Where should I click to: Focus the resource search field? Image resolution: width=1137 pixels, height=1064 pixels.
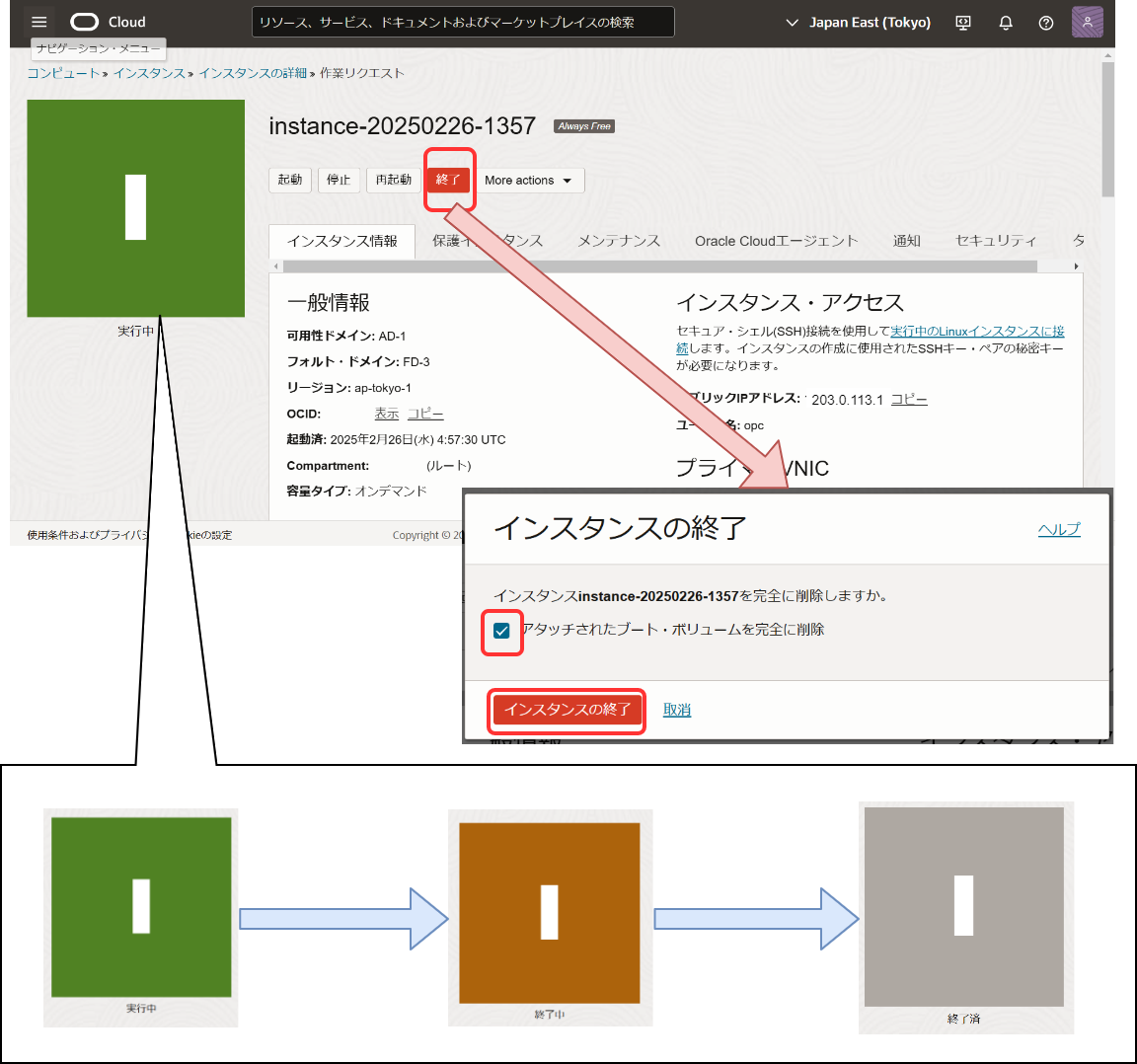pyautogui.click(x=463, y=23)
